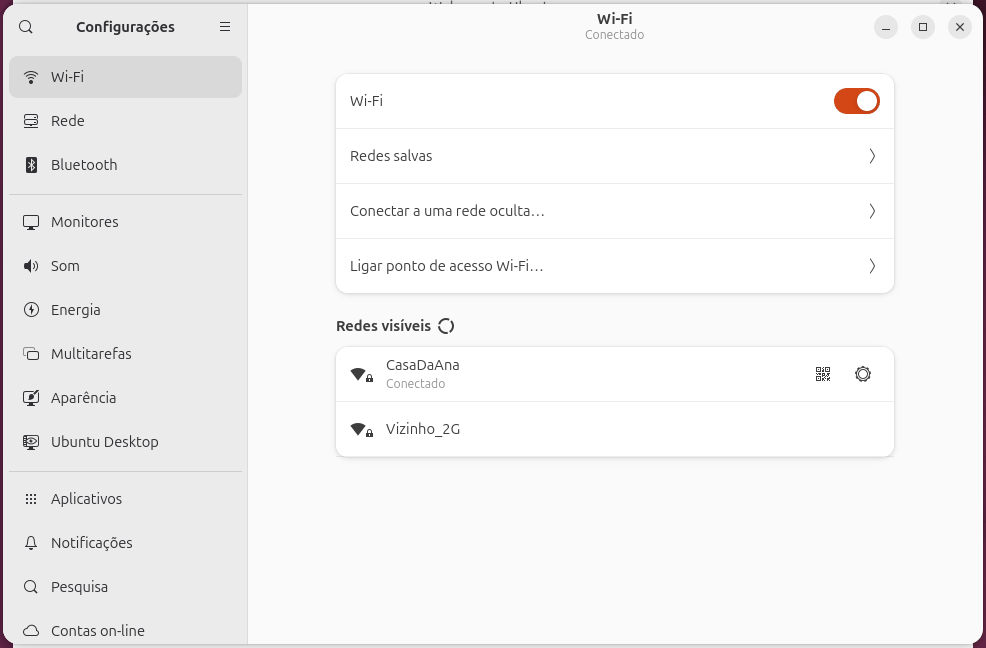This screenshot has height=648, width=986.
Task: Open Som settings panel
Action: tap(125, 266)
